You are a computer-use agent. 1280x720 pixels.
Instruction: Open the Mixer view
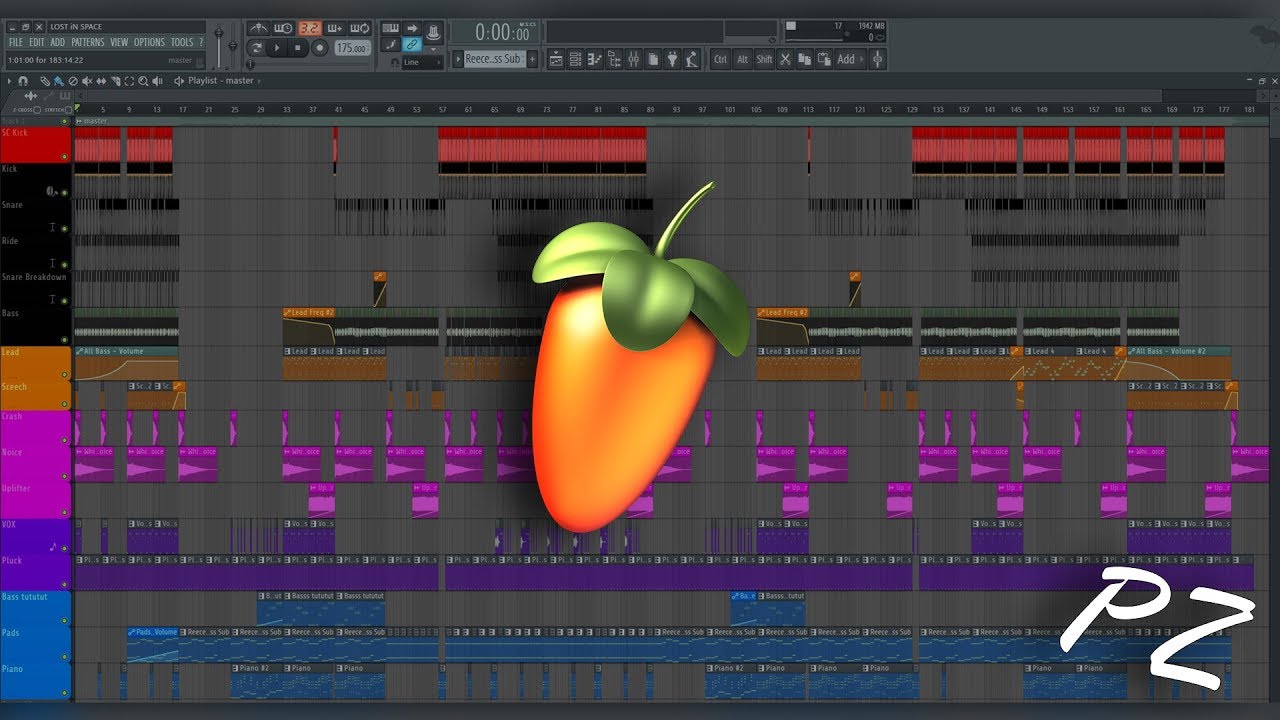point(633,59)
